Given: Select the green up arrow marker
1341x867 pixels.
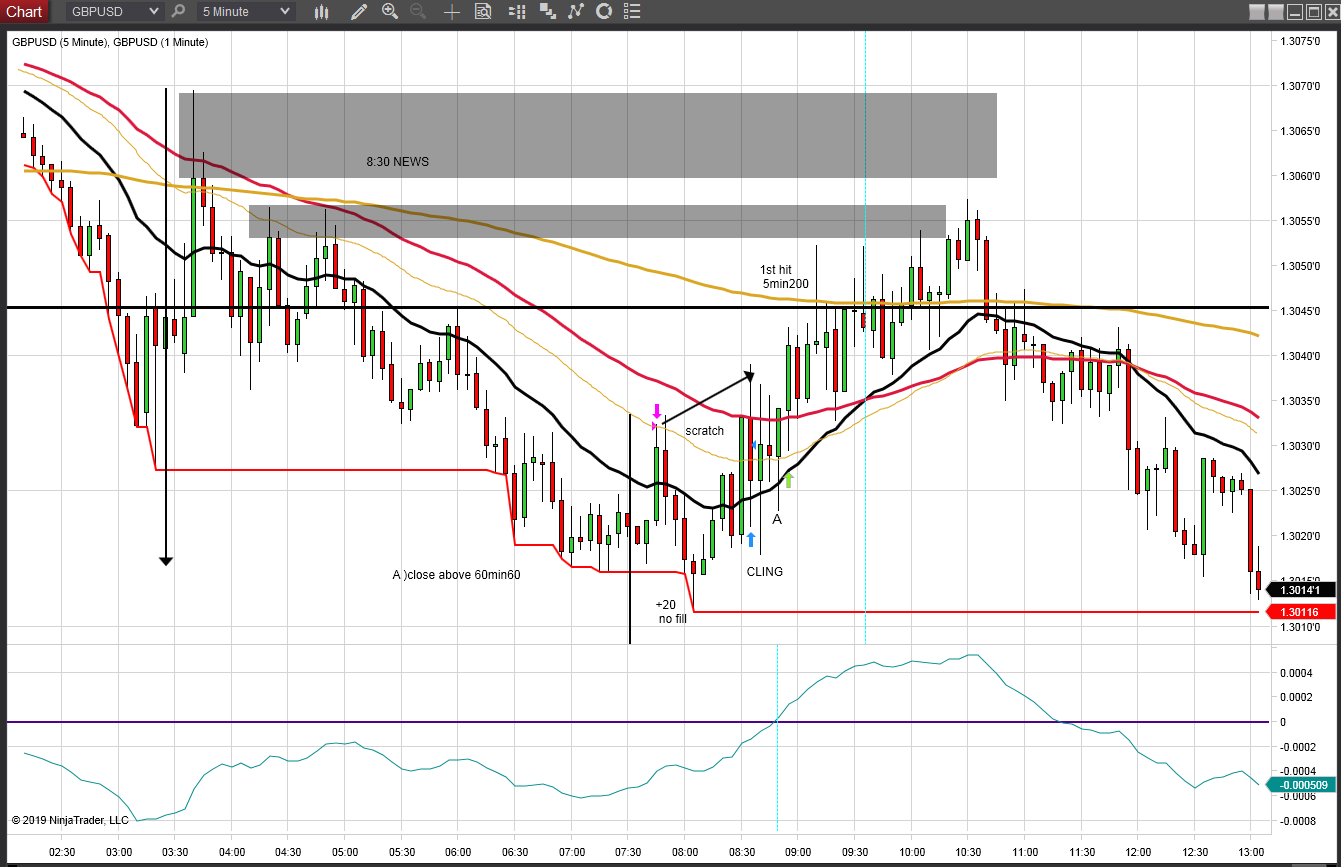Looking at the screenshot, I should 788,480.
